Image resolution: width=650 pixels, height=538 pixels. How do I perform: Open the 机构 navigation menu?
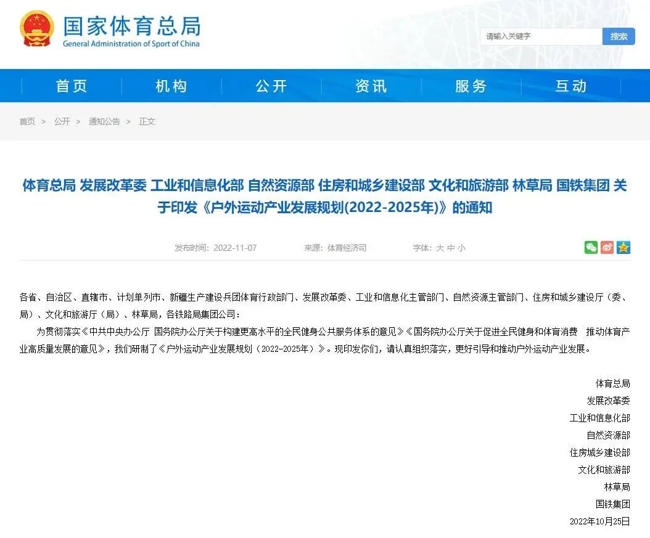point(171,86)
